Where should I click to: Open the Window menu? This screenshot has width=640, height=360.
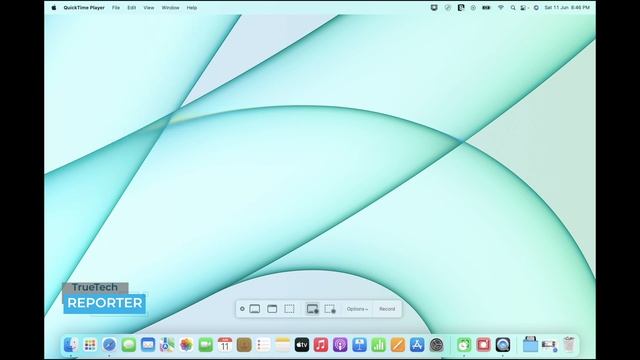coord(170,7)
